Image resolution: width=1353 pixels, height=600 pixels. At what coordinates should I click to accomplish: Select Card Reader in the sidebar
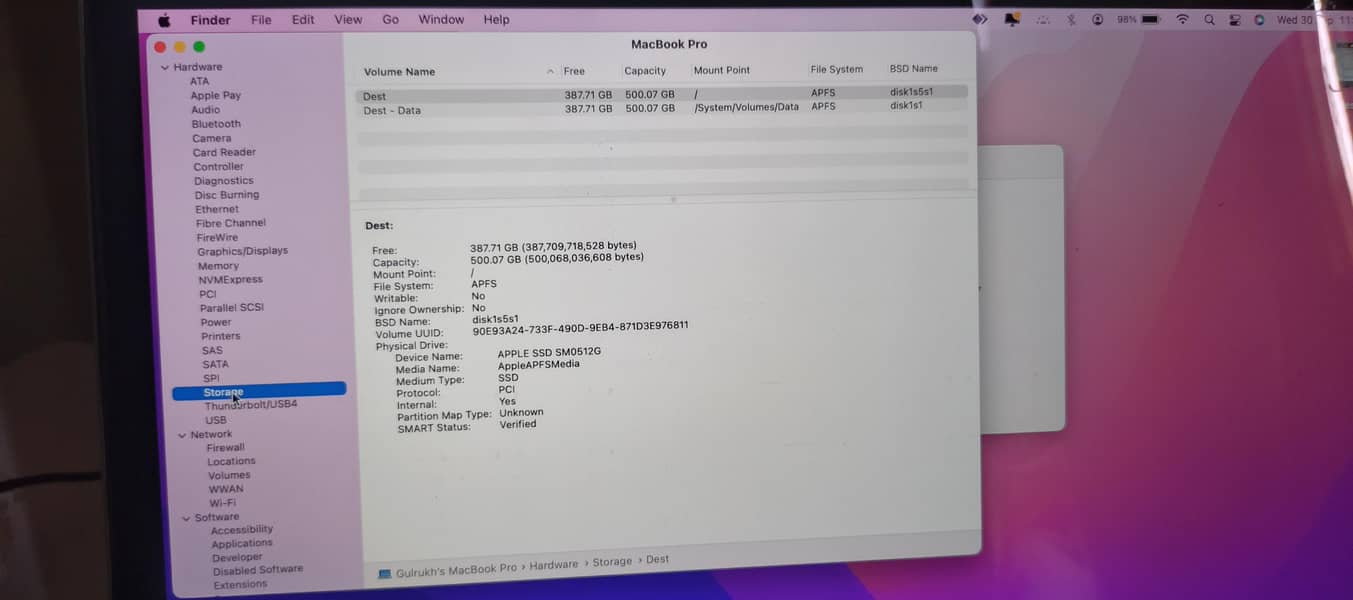pyautogui.click(x=224, y=152)
